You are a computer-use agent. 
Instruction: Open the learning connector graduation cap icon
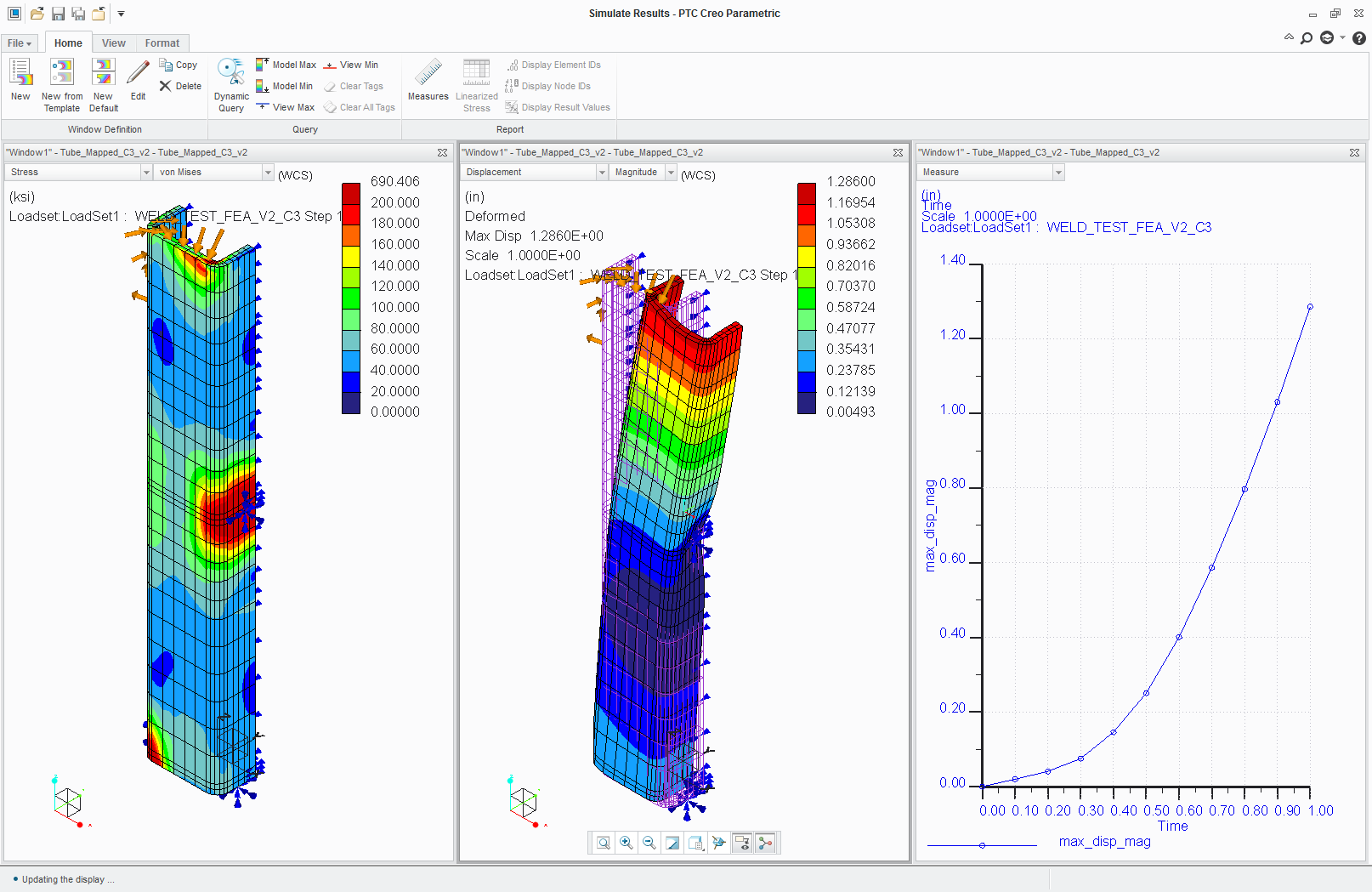coord(1327,37)
